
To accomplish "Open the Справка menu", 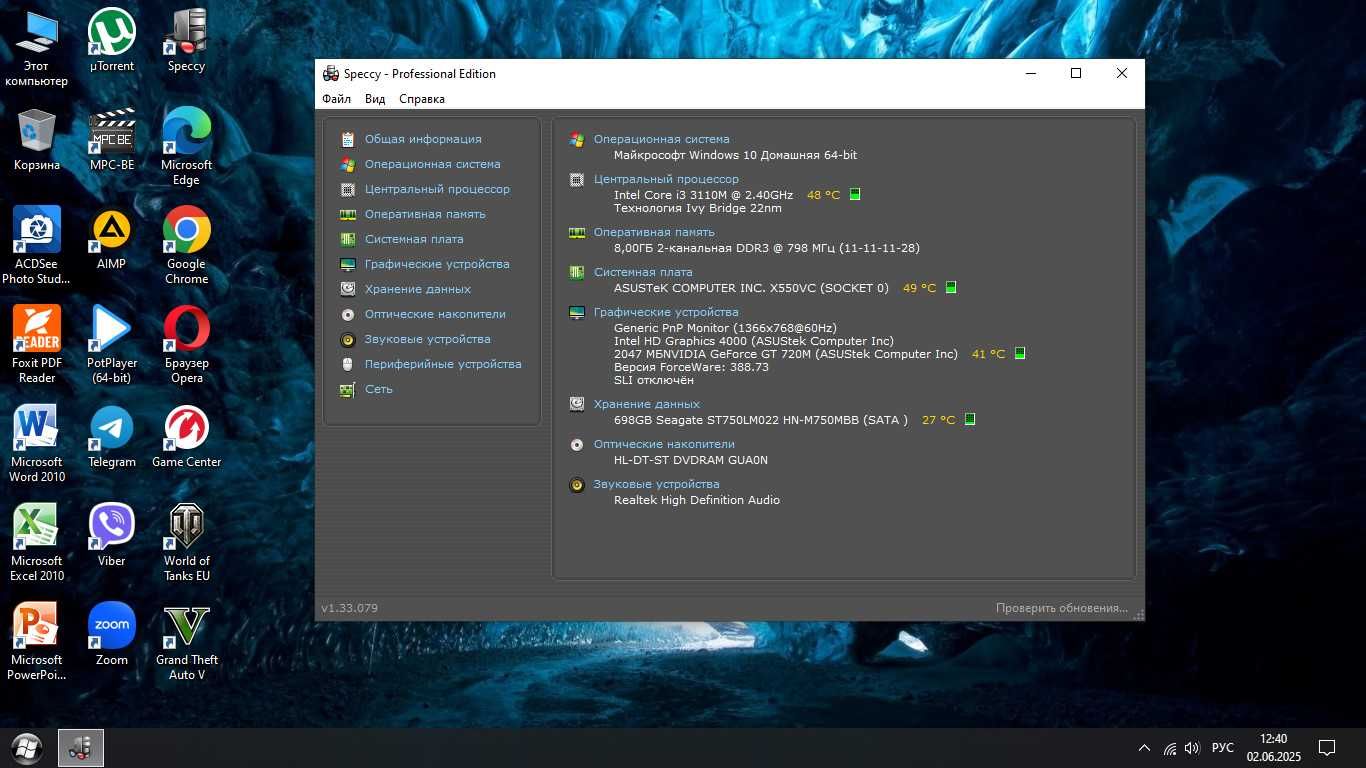I will coord(422,99).
